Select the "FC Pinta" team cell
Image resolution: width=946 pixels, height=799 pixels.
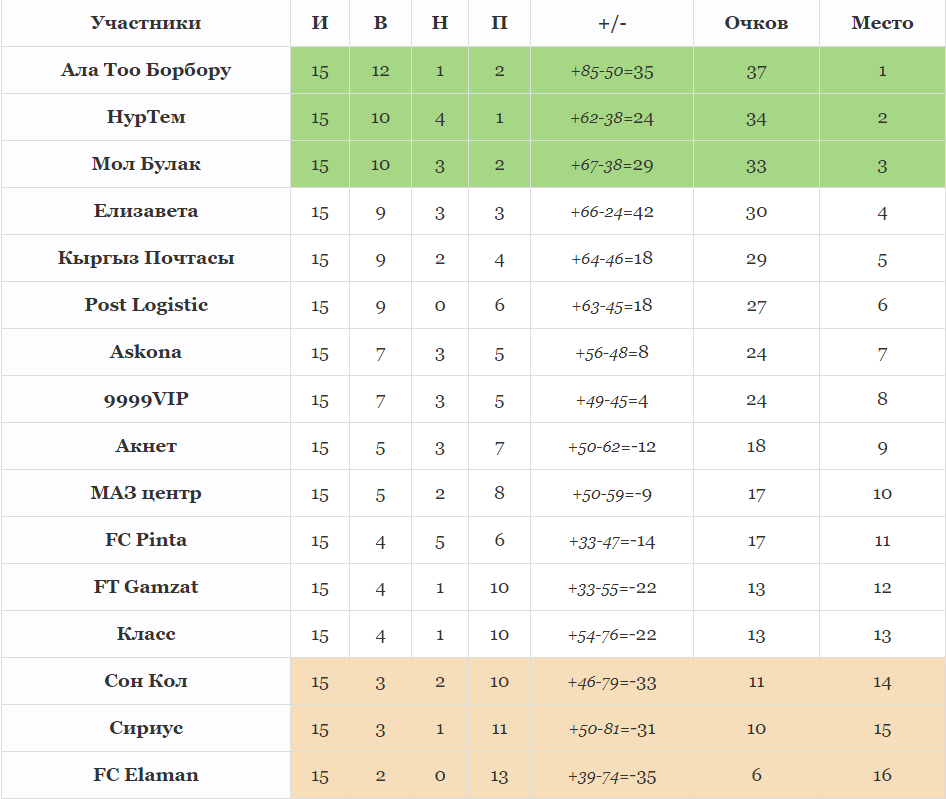[x=146, y=540]
